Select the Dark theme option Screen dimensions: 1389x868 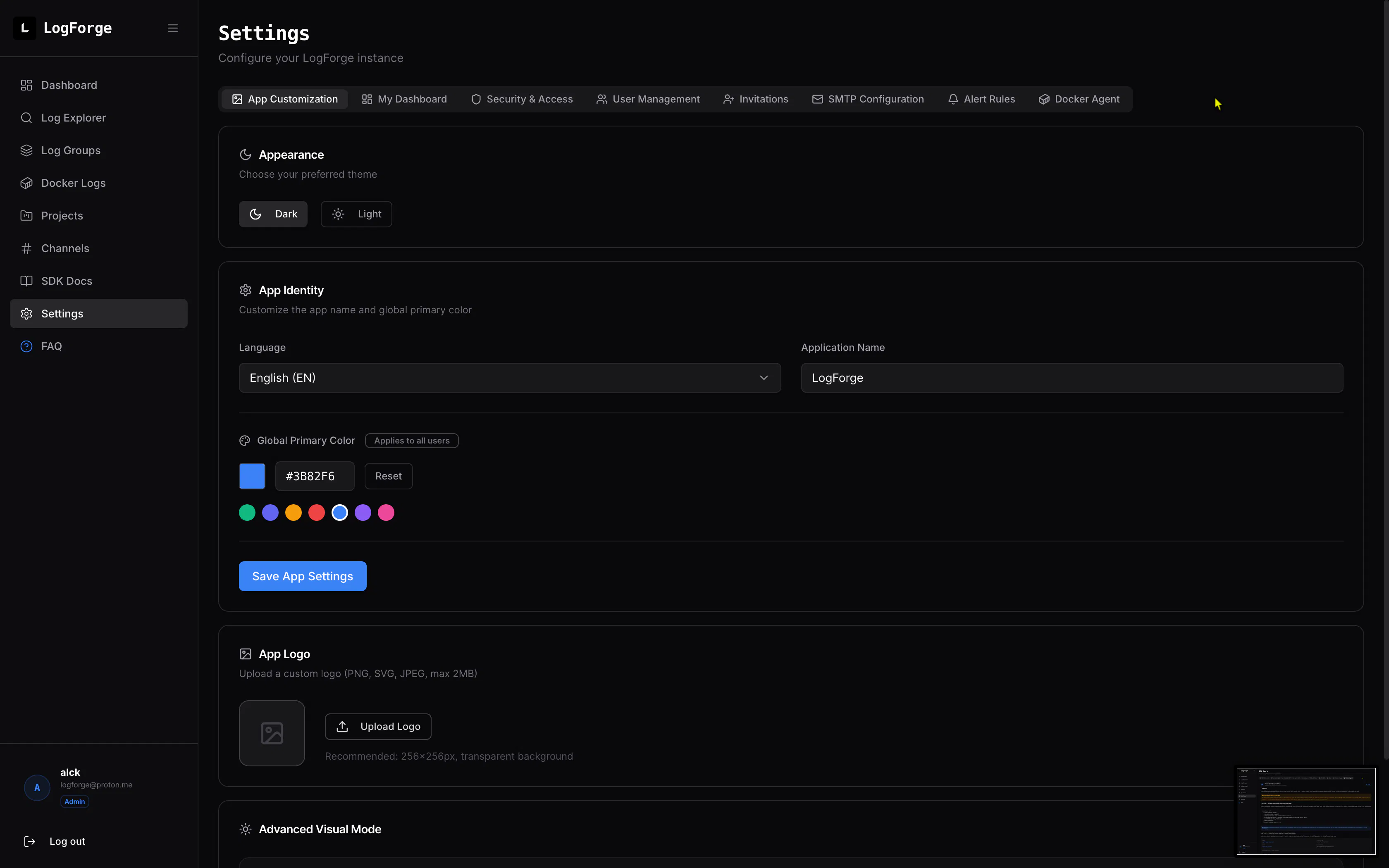[x=273, y=214]
